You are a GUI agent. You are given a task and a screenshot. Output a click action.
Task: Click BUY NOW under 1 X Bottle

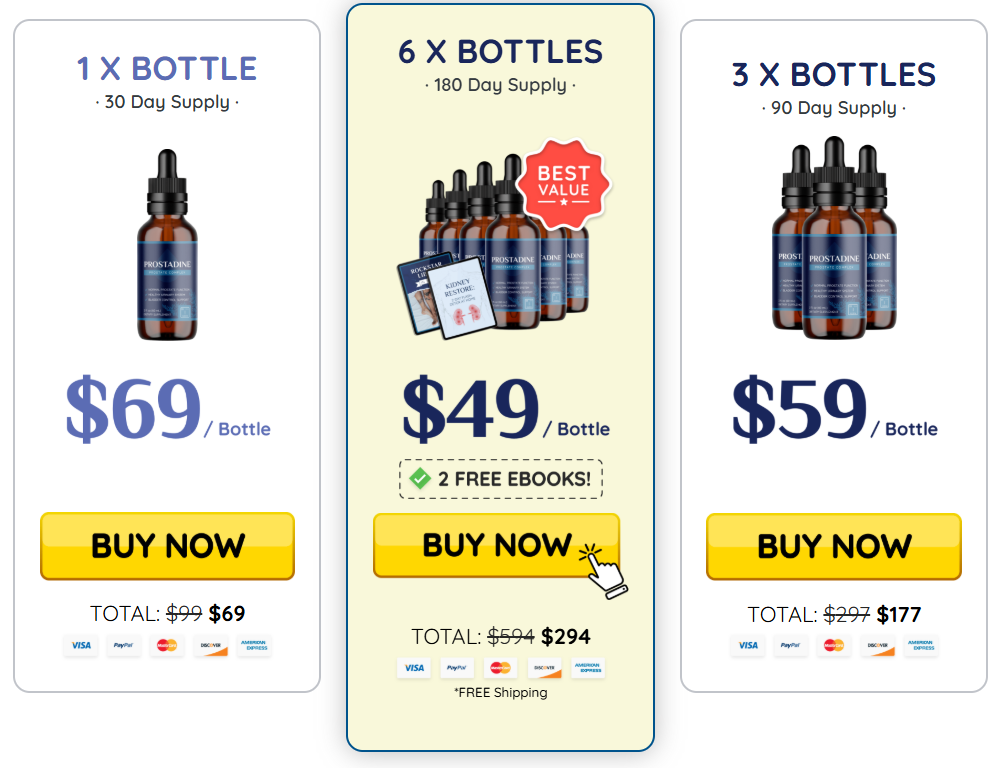pos(167,546)
